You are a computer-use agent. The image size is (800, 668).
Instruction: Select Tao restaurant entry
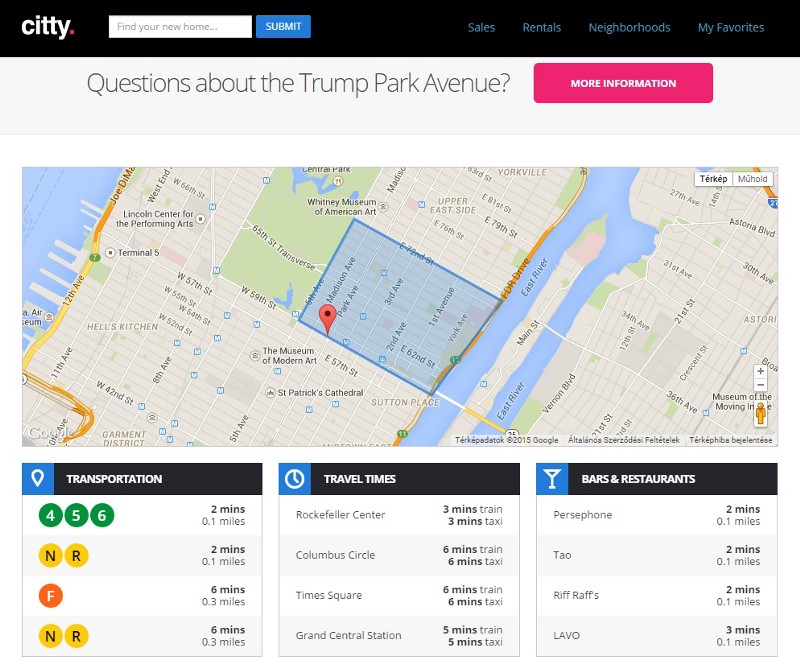coord(657,555)
